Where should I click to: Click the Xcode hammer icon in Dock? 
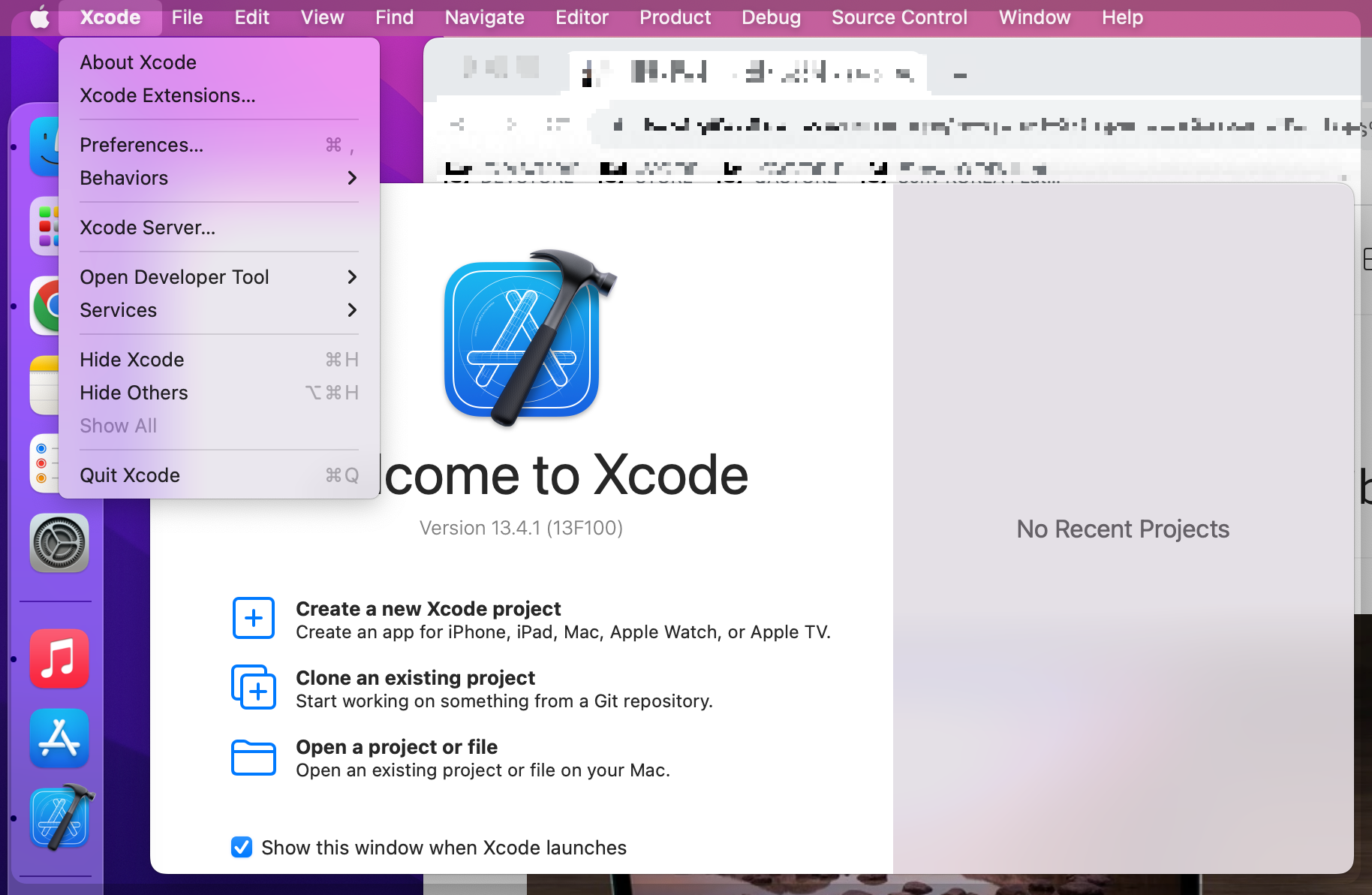click(x=62, y=818)
